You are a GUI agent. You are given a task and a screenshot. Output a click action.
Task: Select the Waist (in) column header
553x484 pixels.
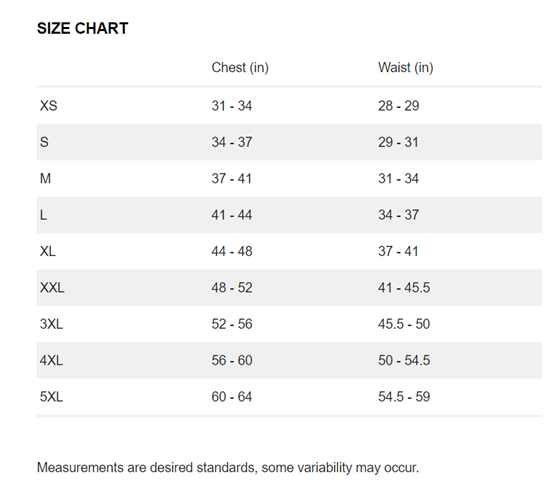[x=406, y=67]
